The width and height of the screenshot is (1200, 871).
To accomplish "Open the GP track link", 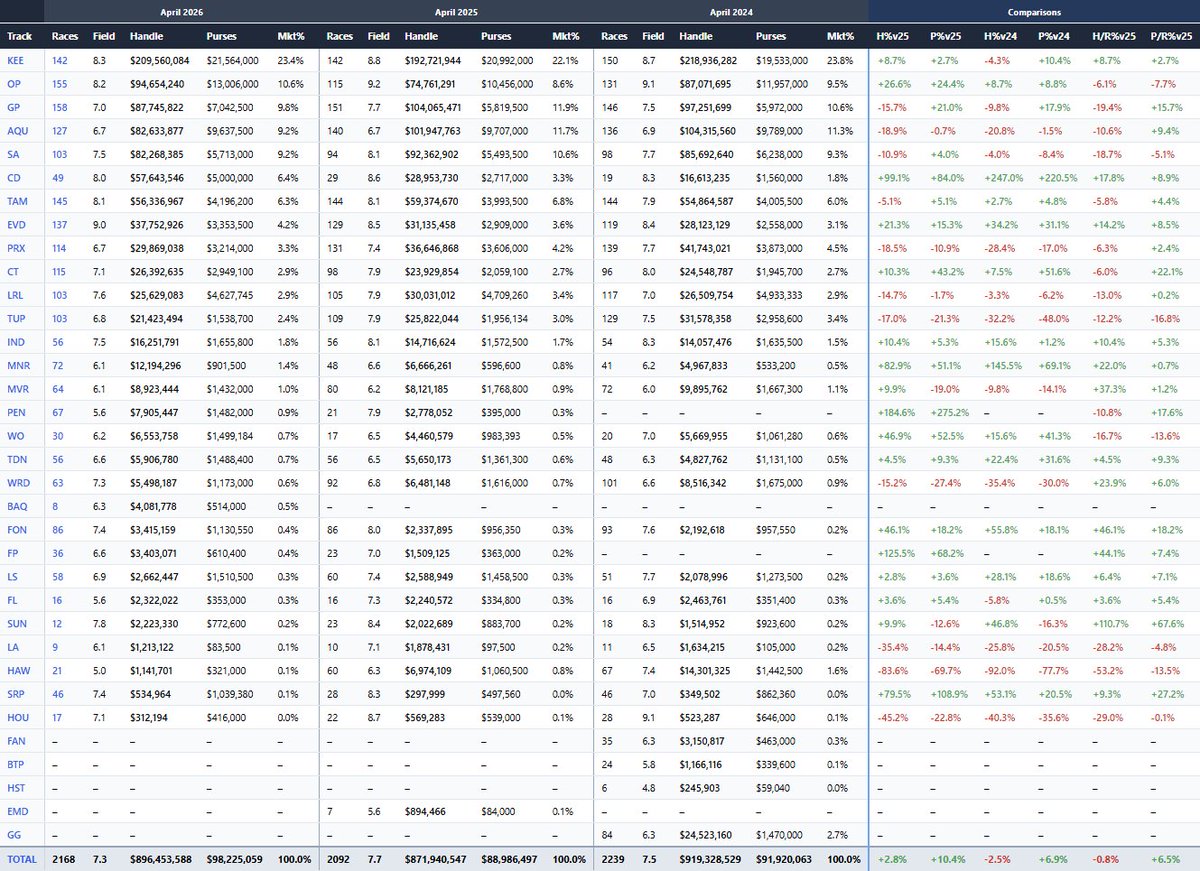I will click(x=14, y=107).
